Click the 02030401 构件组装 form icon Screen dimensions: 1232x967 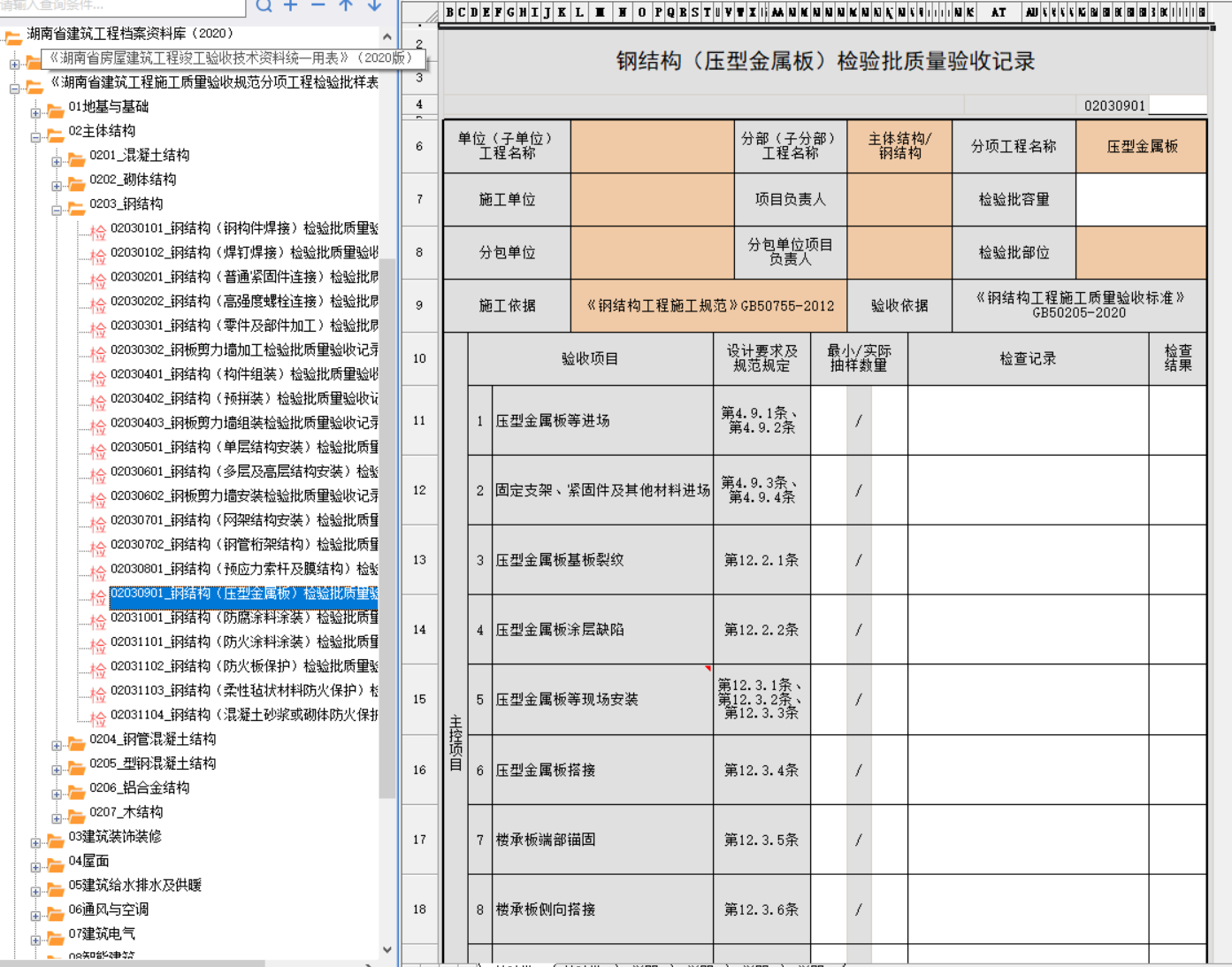coord(98,378)
